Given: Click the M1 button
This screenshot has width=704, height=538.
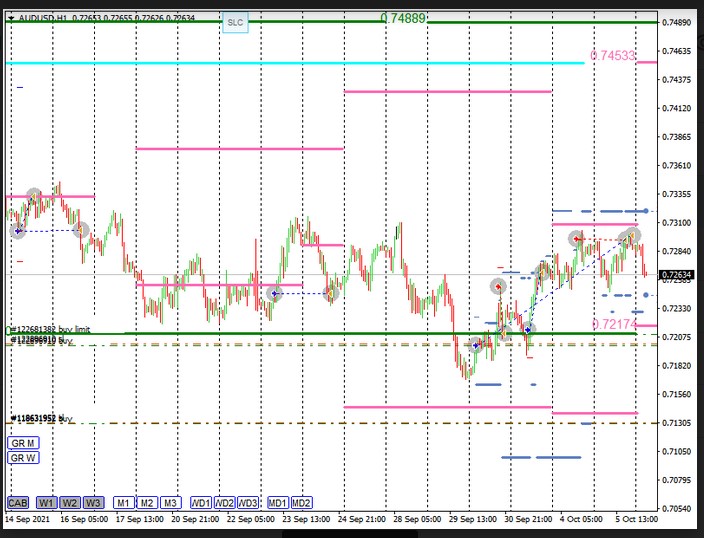Looking at the screenshot, I should pos(123,502).
